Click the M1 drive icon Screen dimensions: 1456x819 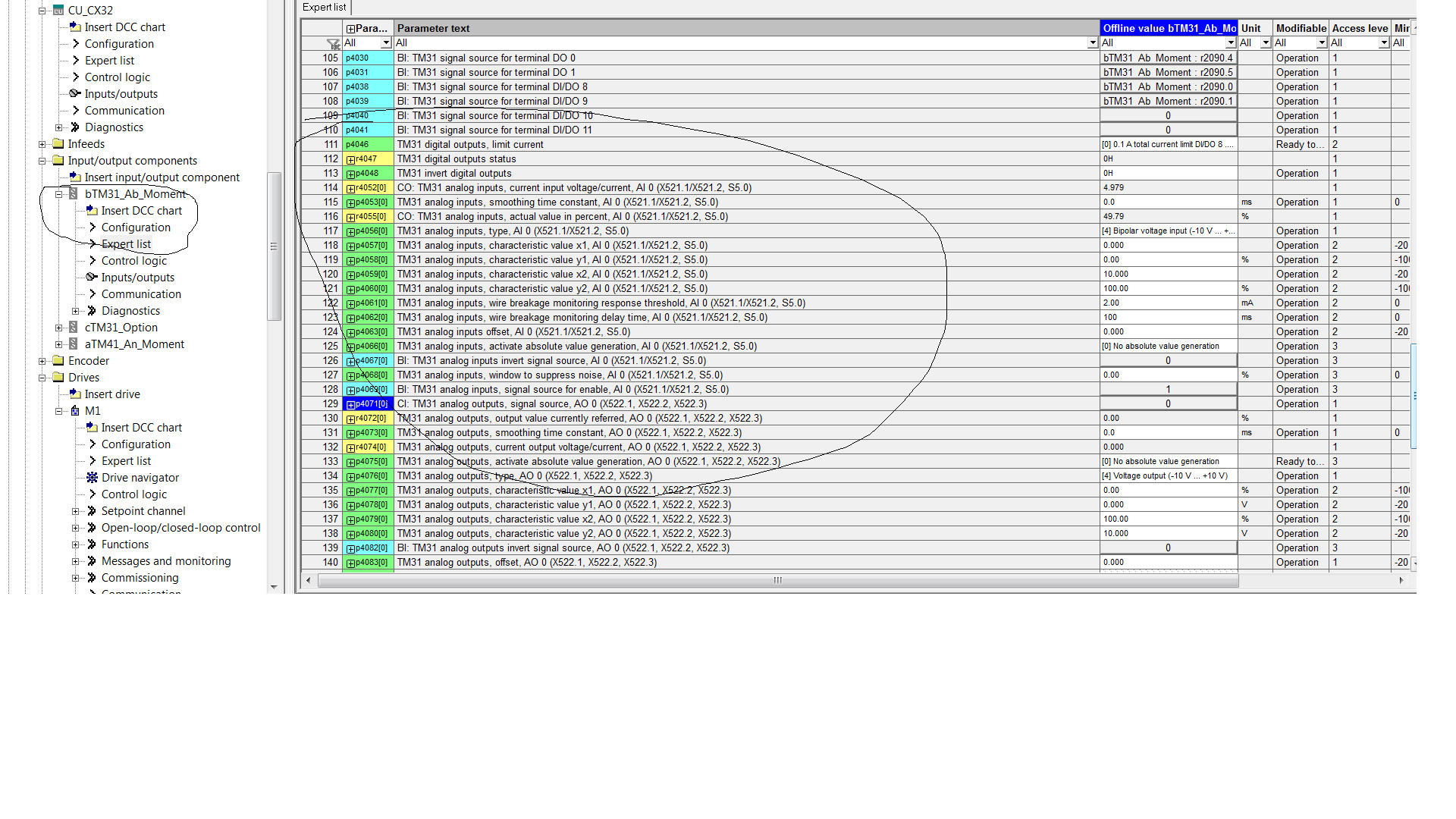tap(75, 411)
